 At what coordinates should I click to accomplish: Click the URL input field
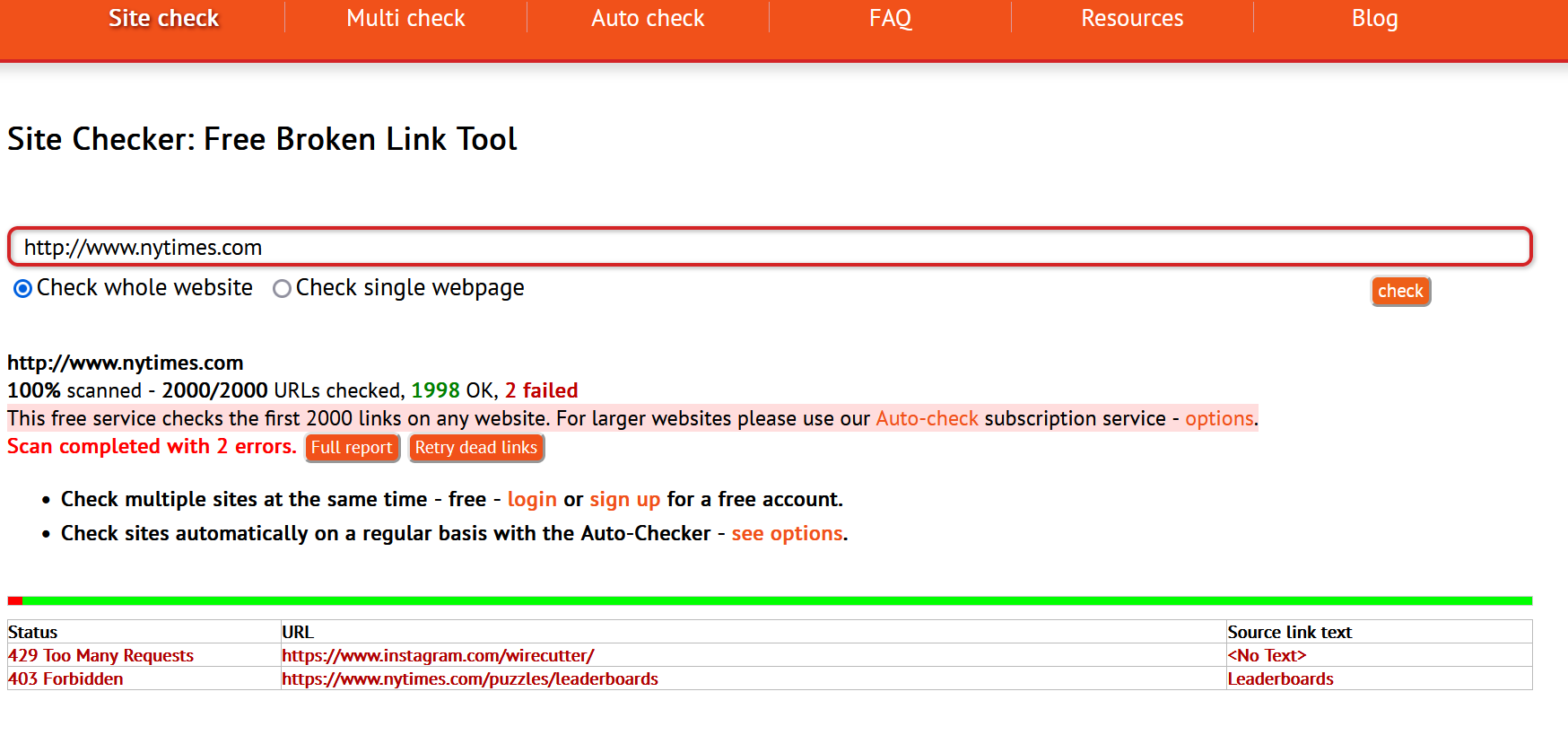point(770,247)
